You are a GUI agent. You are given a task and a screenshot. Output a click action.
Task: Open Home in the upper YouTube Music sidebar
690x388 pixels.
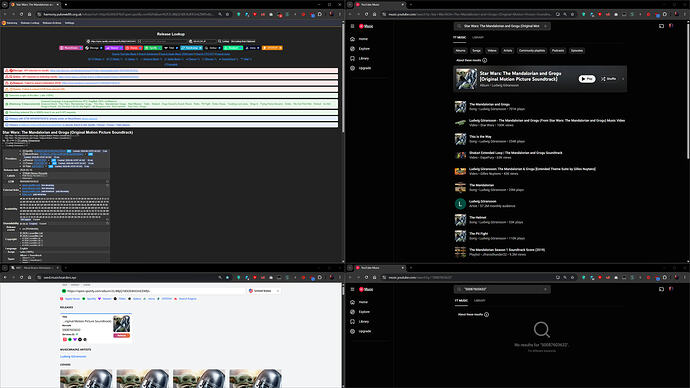[363, 39]
